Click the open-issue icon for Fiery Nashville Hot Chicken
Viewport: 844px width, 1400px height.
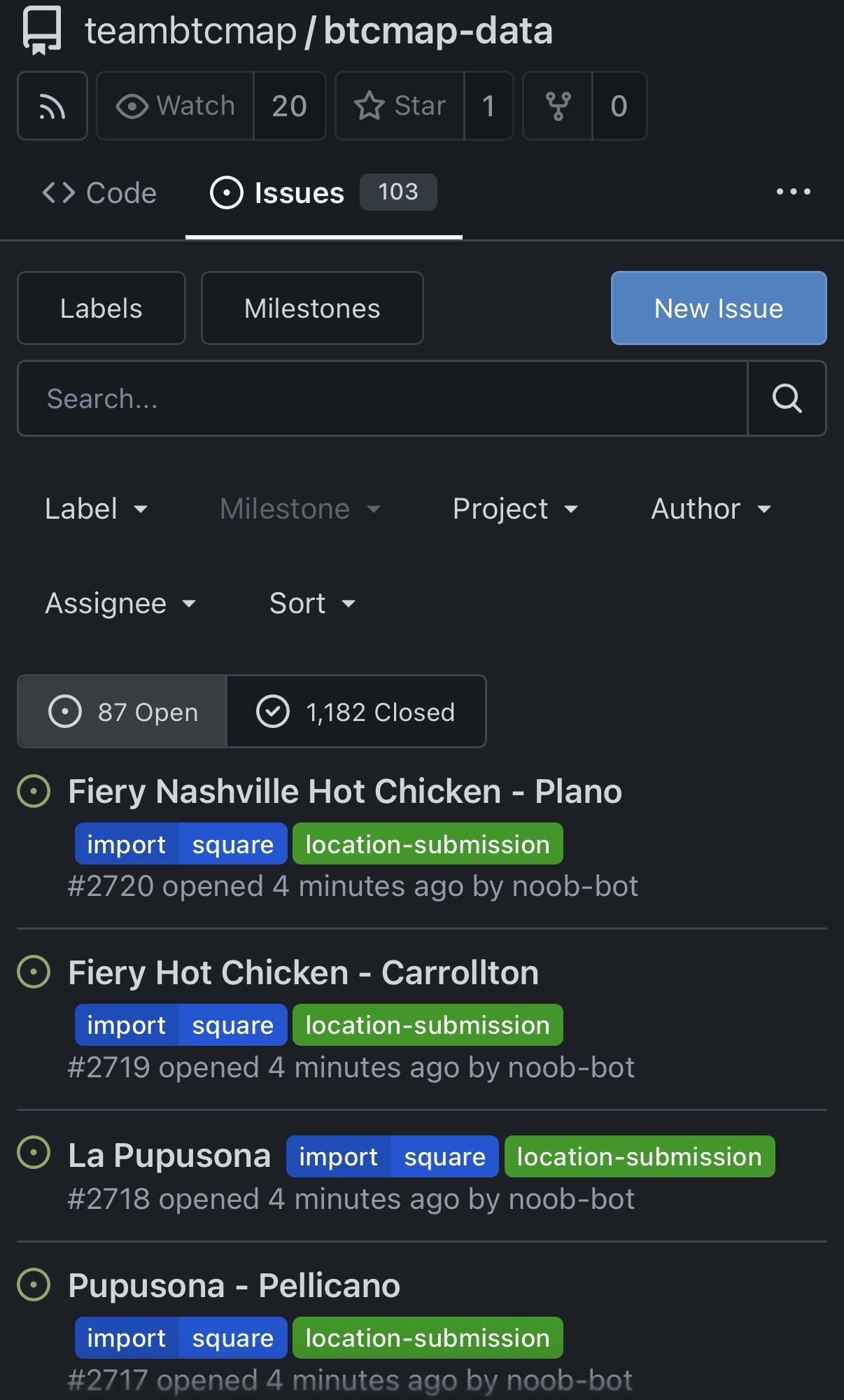(34, 792)
